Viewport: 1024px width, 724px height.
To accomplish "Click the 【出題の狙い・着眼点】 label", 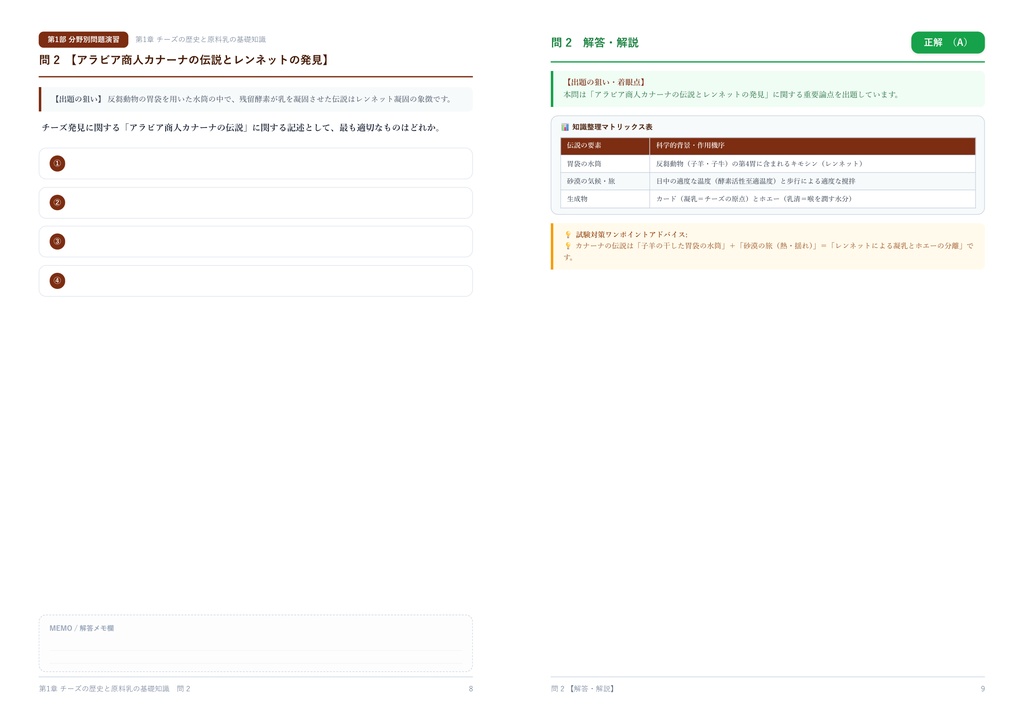I will tap(605, 82).
